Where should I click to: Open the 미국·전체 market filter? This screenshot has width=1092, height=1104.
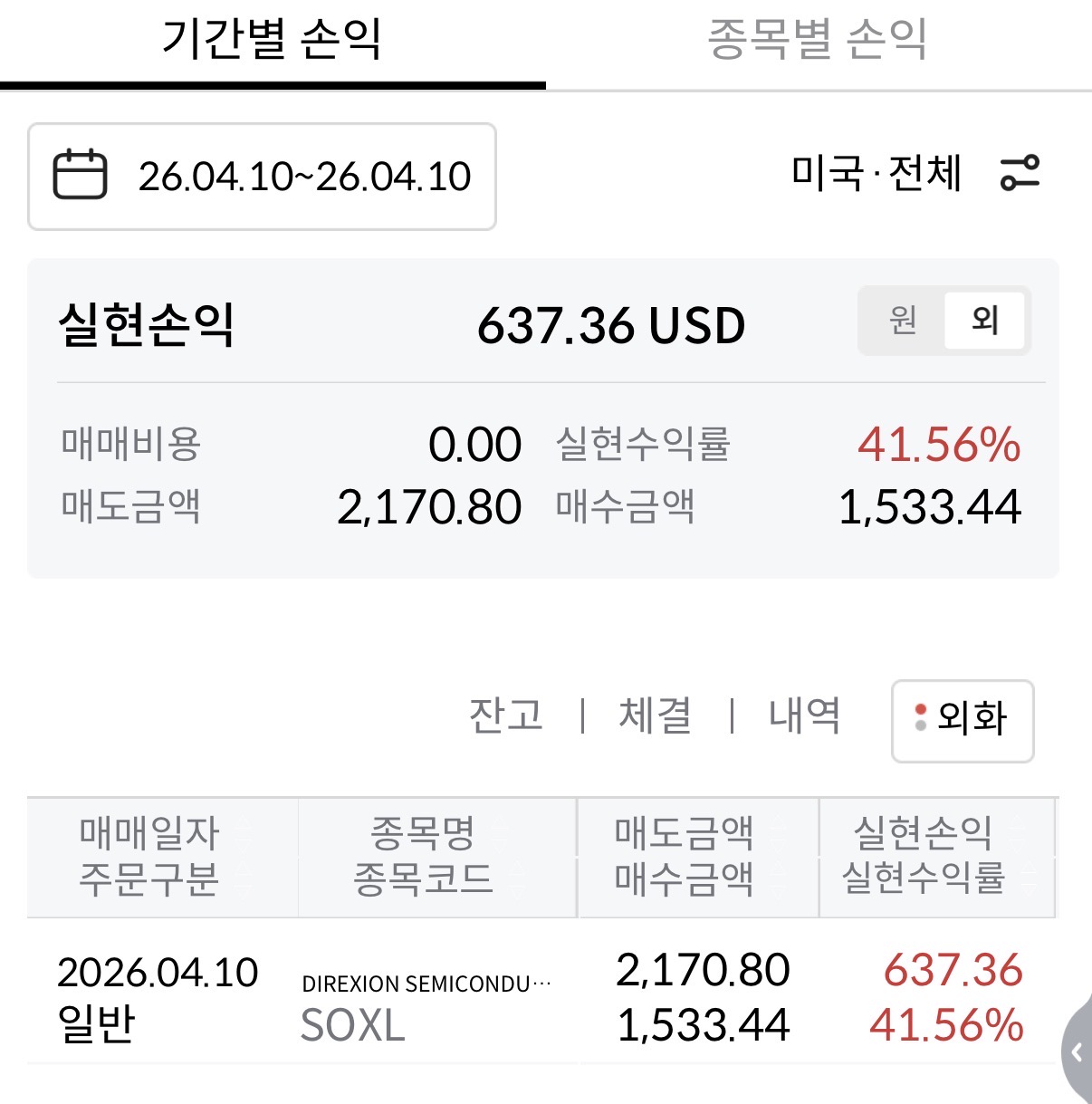point(876,173)
